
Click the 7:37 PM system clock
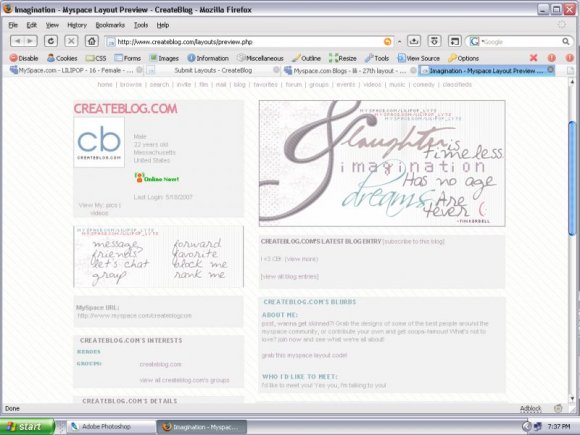coord(559,426)
